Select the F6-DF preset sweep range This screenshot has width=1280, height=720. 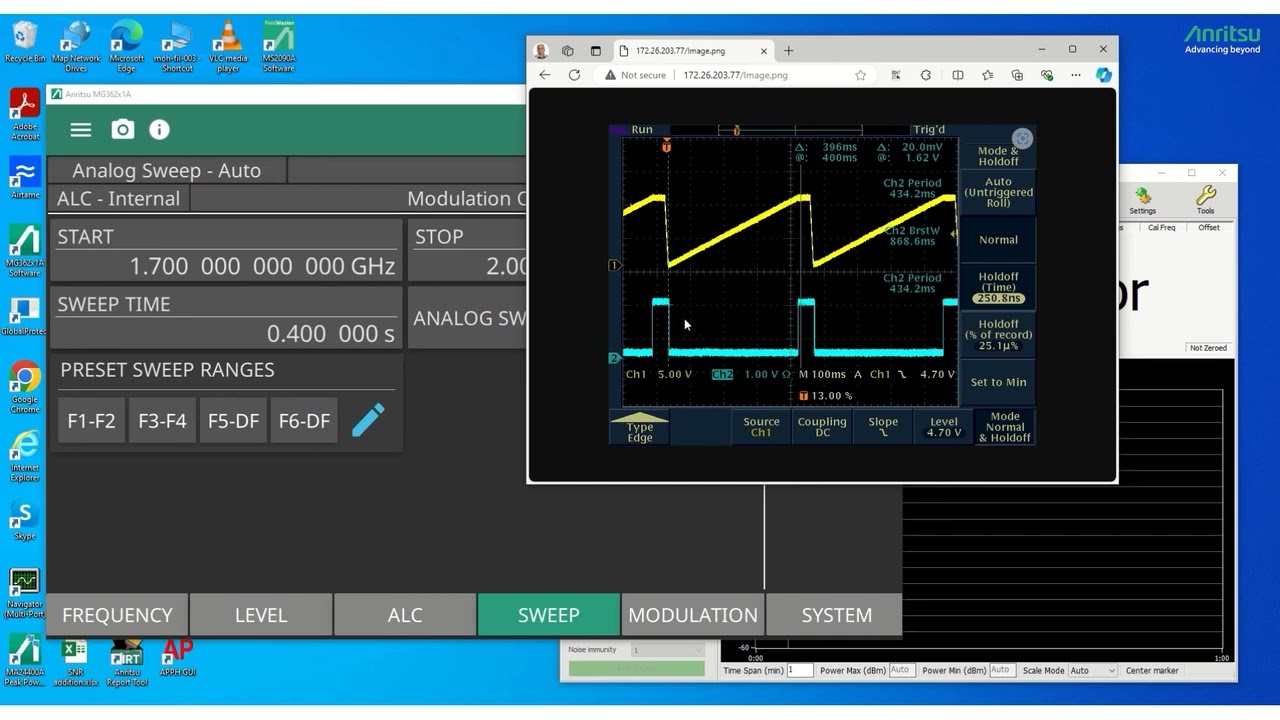304,421
